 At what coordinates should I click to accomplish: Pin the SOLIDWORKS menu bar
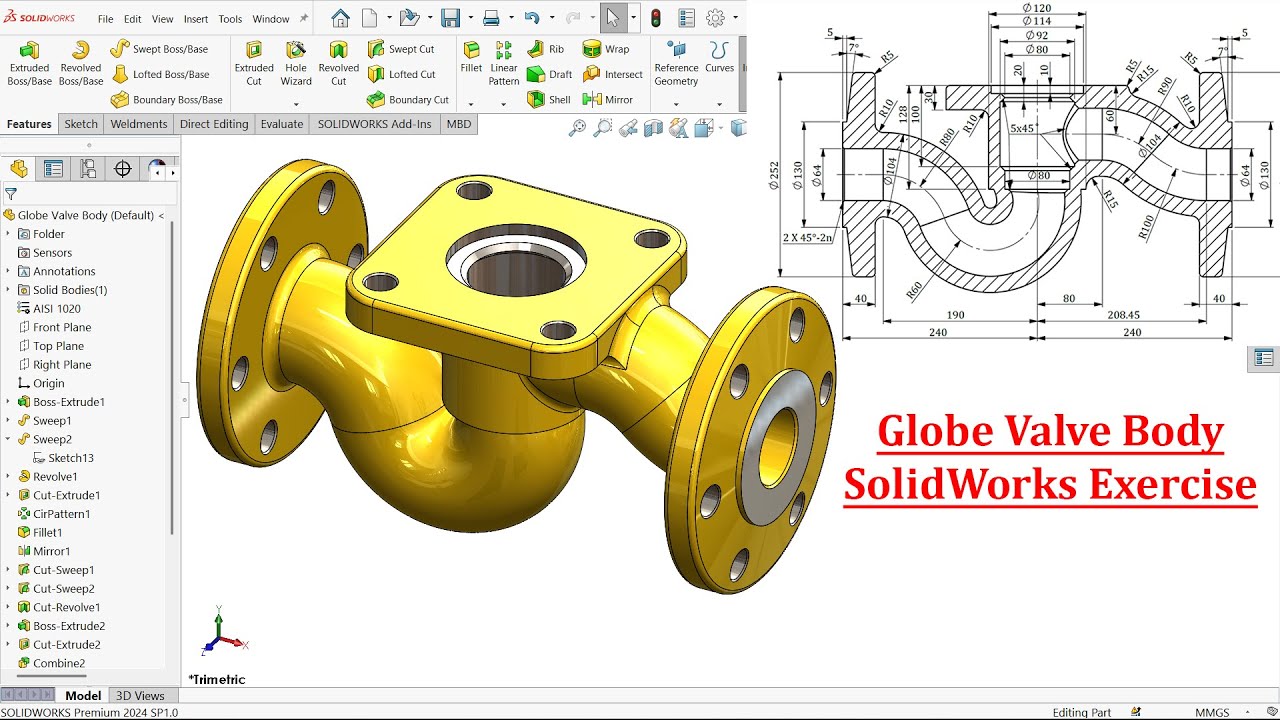304,18
